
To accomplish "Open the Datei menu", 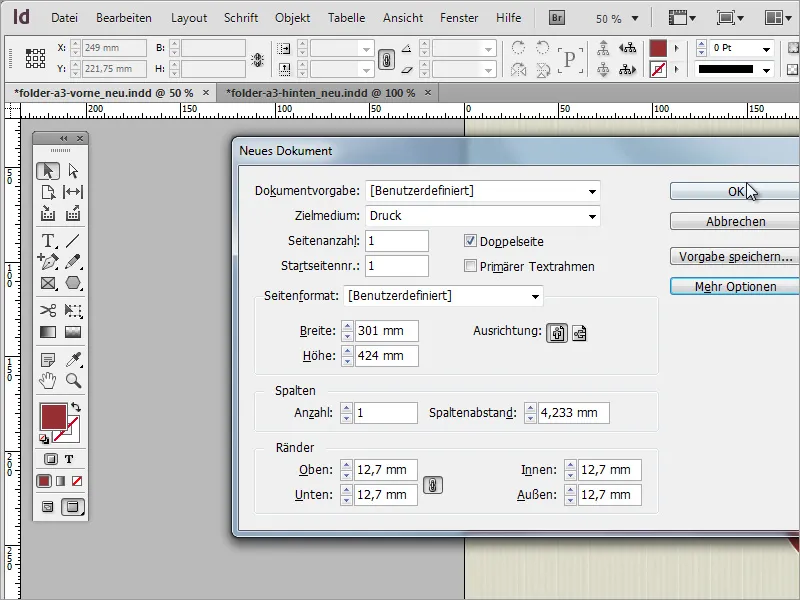I will pos(64,18).
